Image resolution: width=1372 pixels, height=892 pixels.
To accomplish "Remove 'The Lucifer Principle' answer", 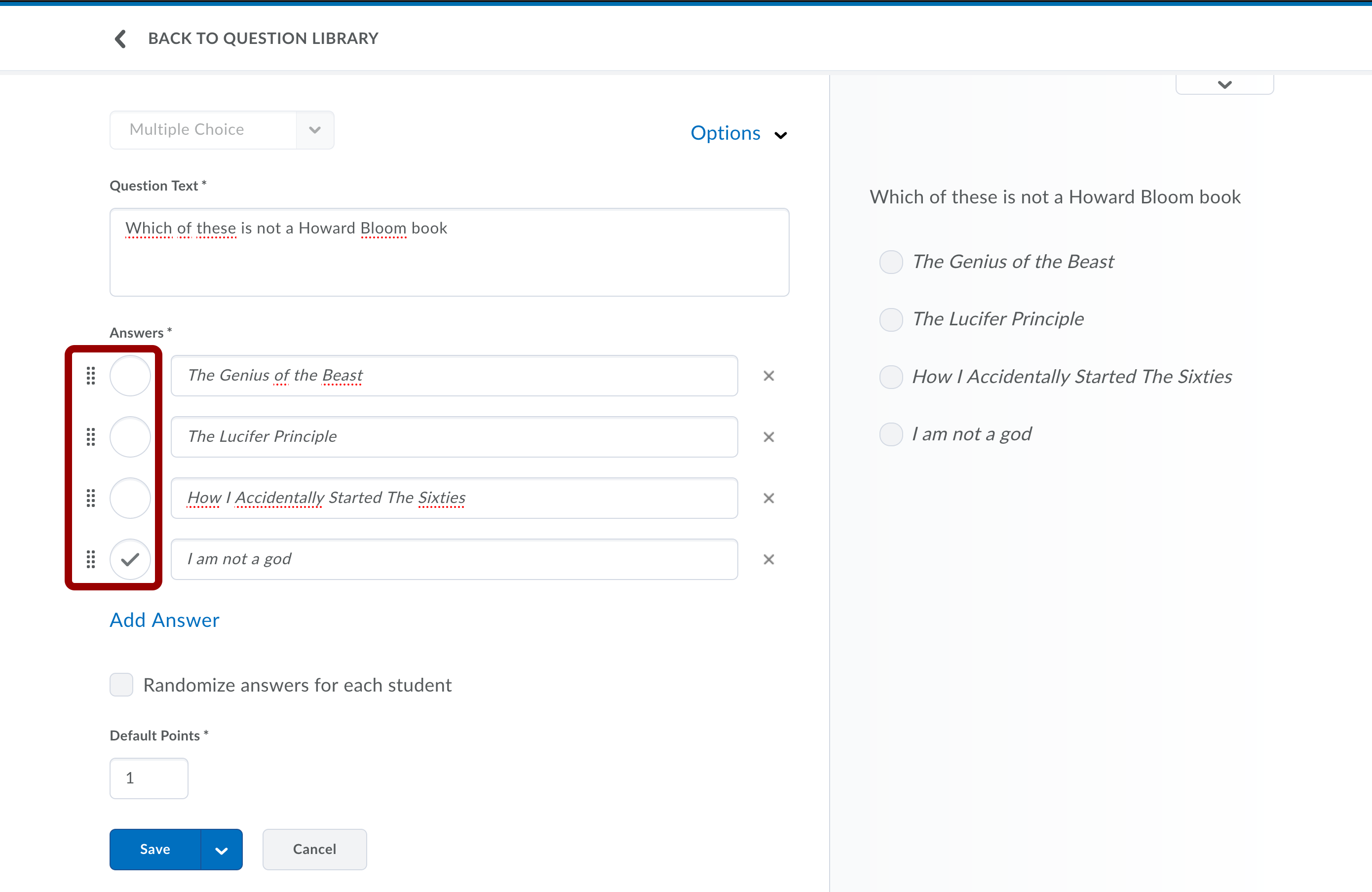I will [768, 437].
